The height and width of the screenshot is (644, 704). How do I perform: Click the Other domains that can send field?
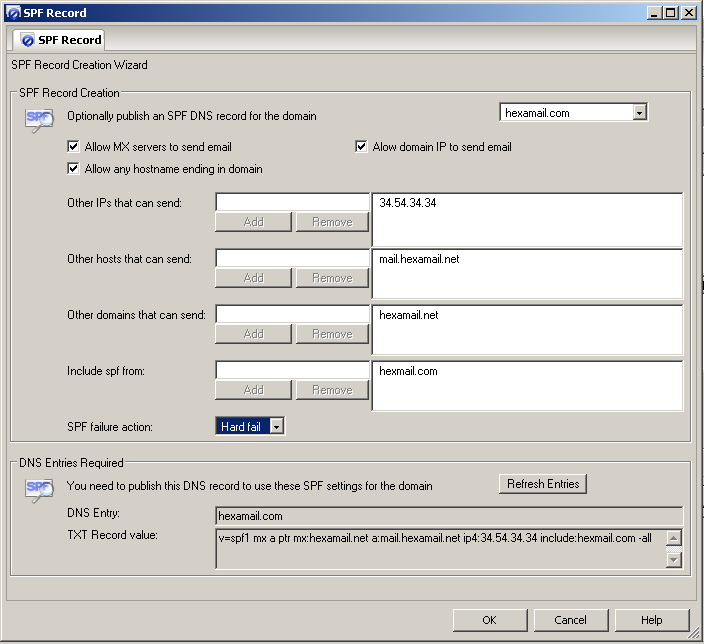(292, 315)
